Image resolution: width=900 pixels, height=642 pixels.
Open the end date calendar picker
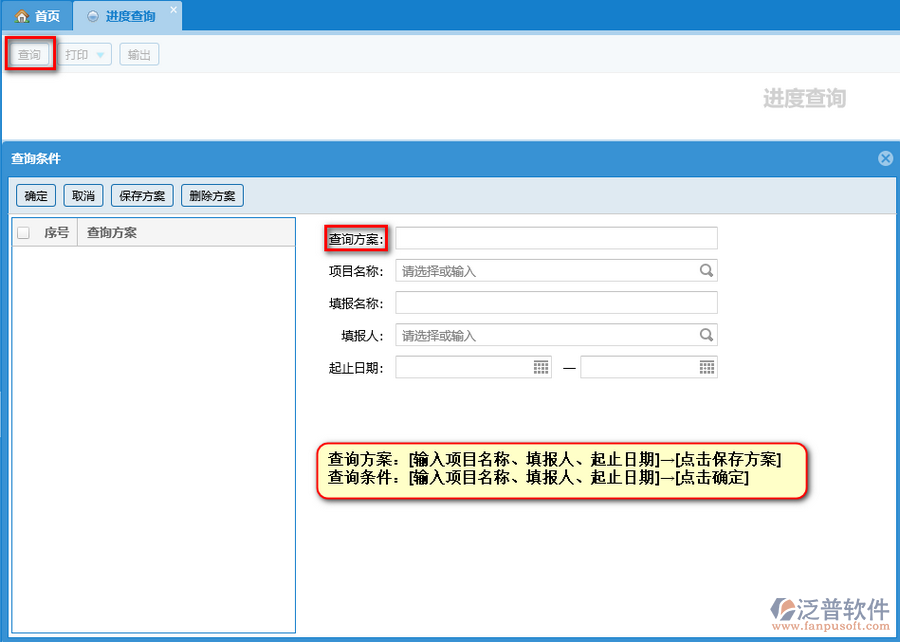(706, 367)
